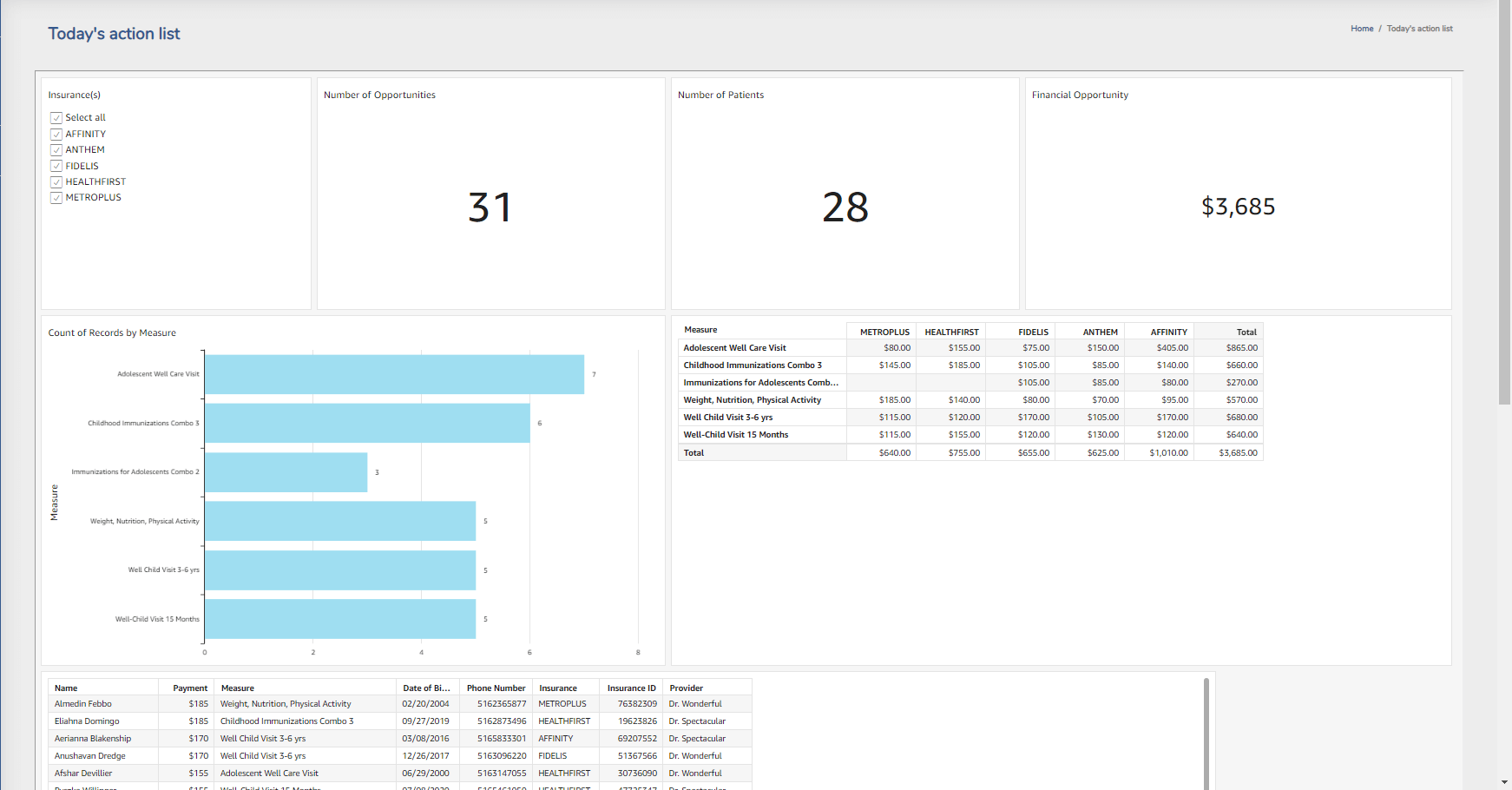Click the Today's action list breadcrumb
Viewport: 1512px width, 790px height.
pos(1419,29)
